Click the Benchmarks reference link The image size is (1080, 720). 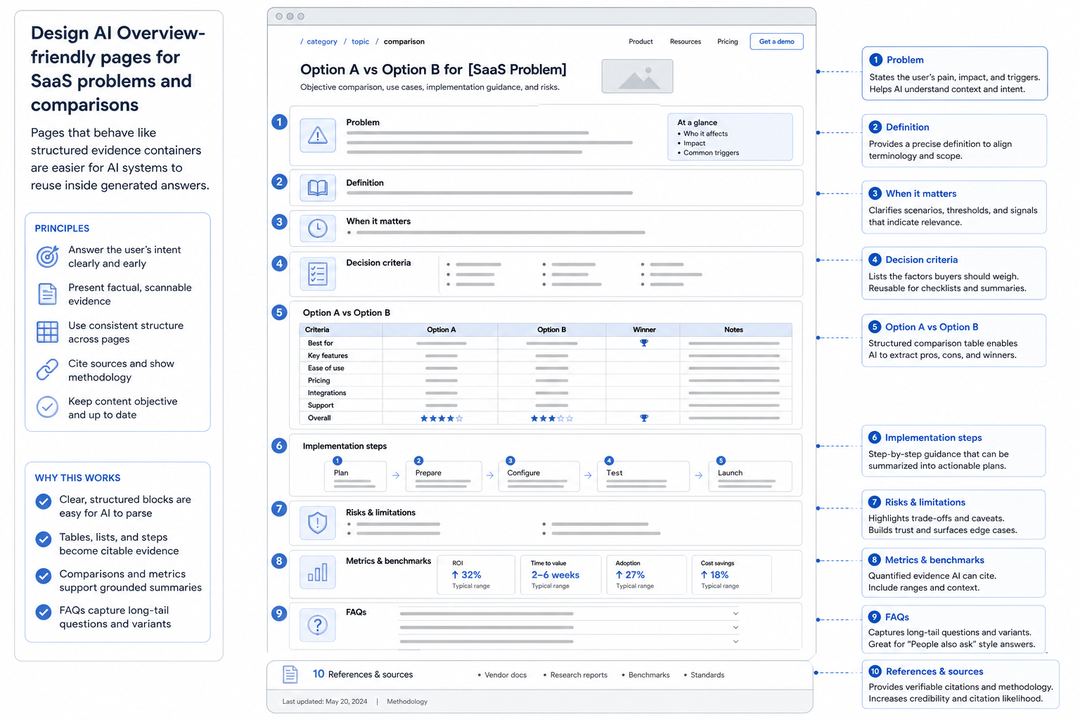click(649, 675)
